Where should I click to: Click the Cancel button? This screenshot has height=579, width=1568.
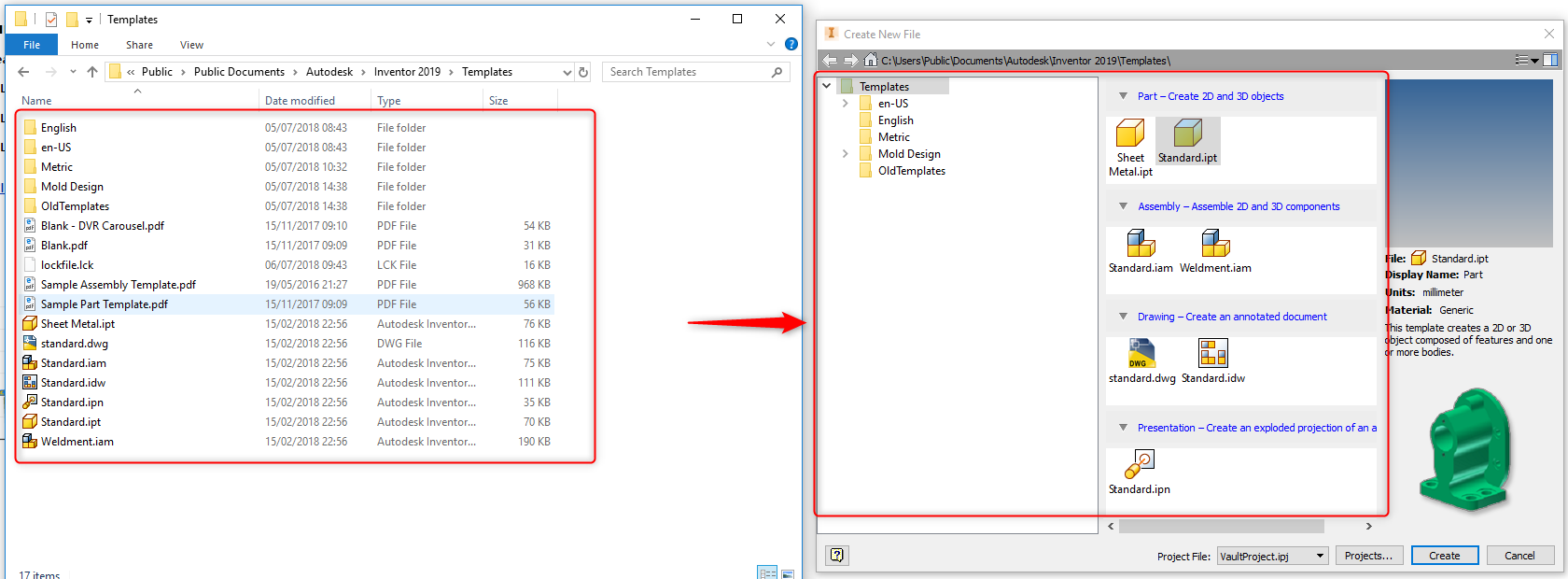1519,556
